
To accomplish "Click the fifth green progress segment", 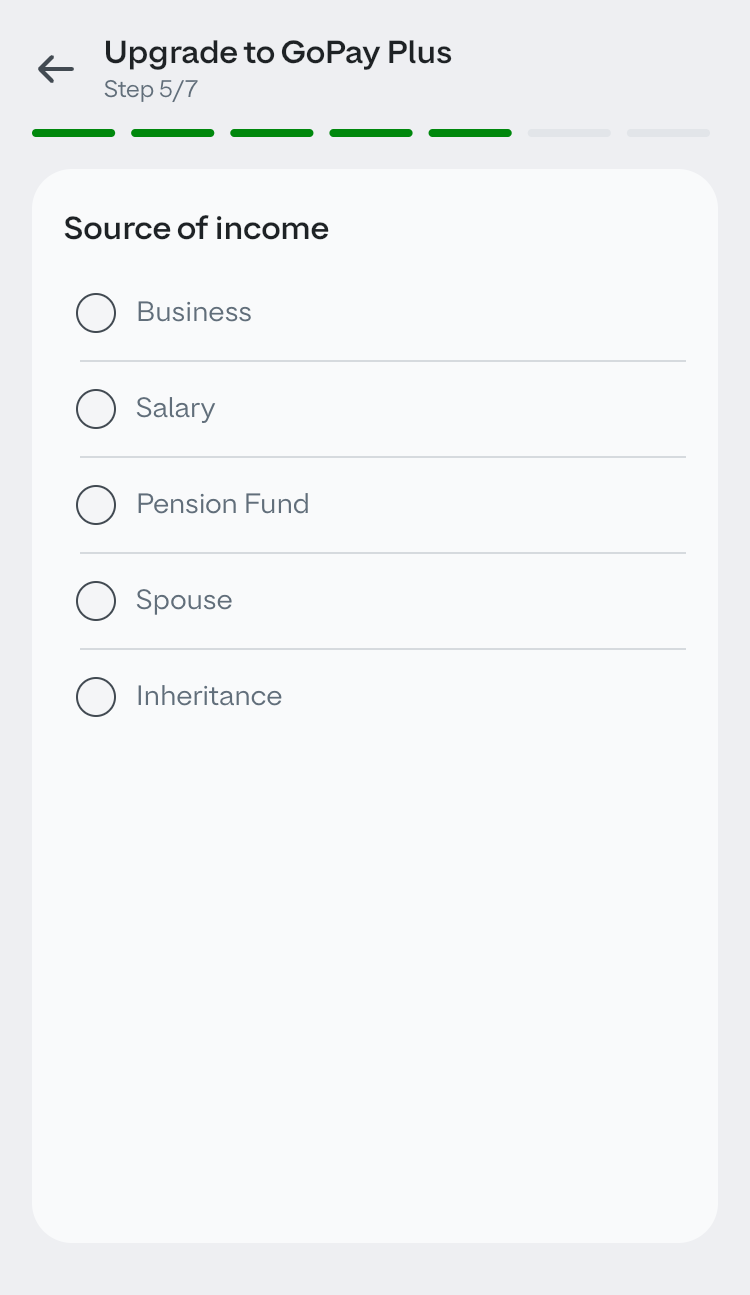I will coord(470,133).
